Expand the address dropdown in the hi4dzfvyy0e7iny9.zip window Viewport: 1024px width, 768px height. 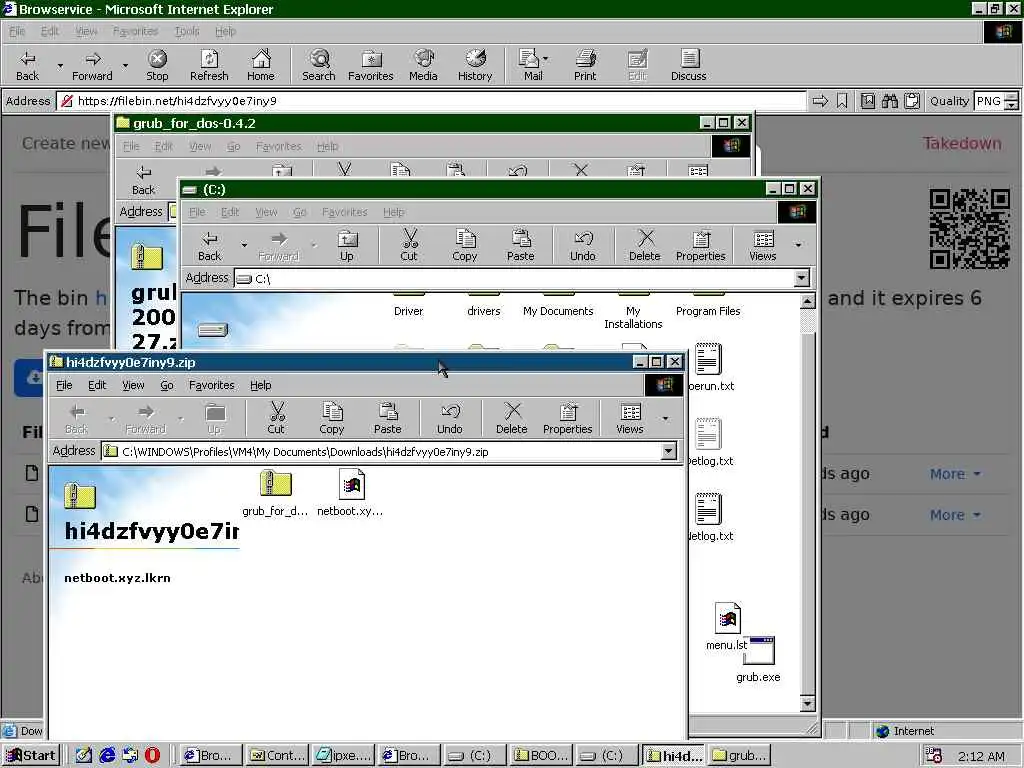[x=668, y=451]
